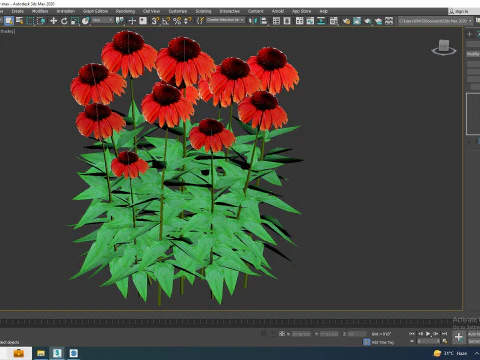The width and height of the screenshot is (480, 360).
Task: Activate Select and Rotate tool
Action: point(64,21)
